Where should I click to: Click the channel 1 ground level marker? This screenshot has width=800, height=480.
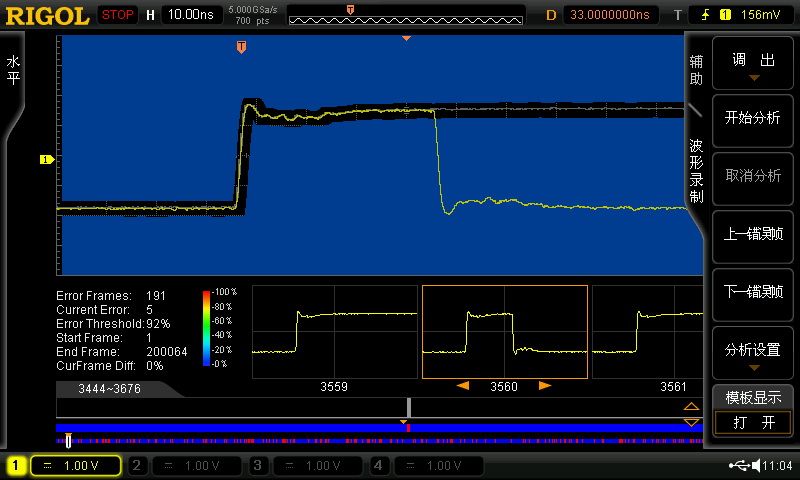tap(45, 160)
